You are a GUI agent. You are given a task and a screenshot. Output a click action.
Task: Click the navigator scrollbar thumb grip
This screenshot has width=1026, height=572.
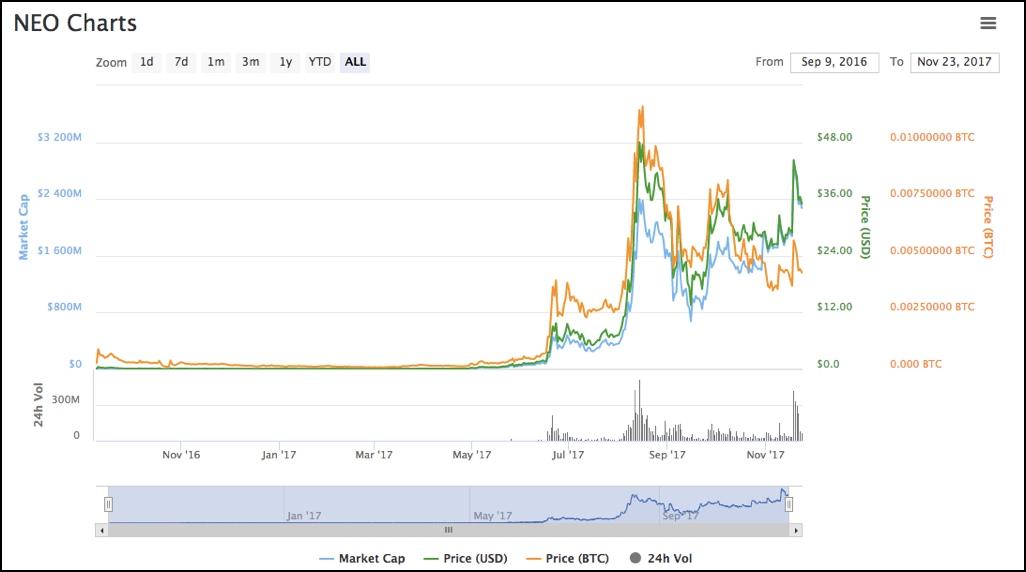448,530
